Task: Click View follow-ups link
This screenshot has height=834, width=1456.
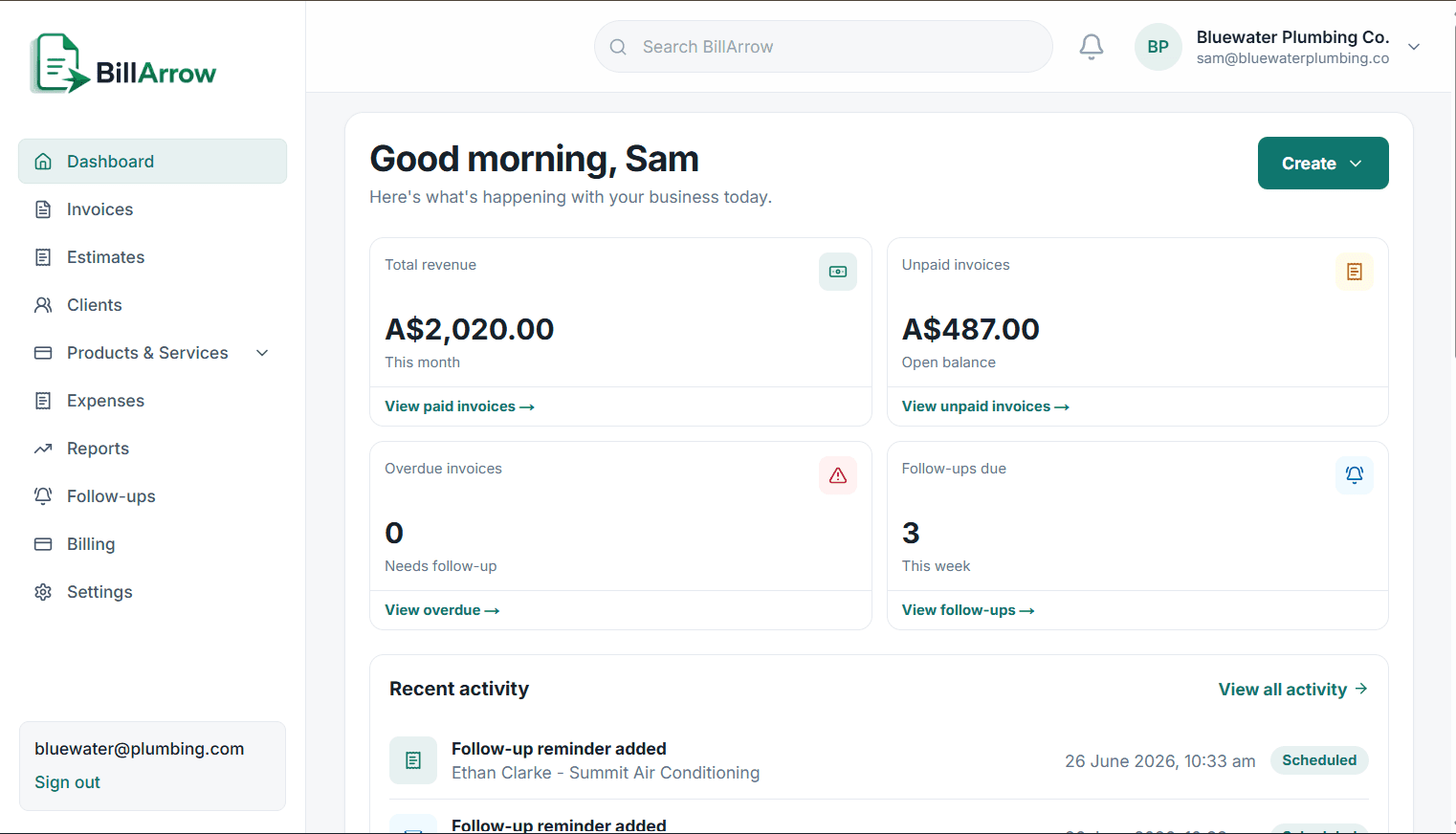Action: coord(968,610)
